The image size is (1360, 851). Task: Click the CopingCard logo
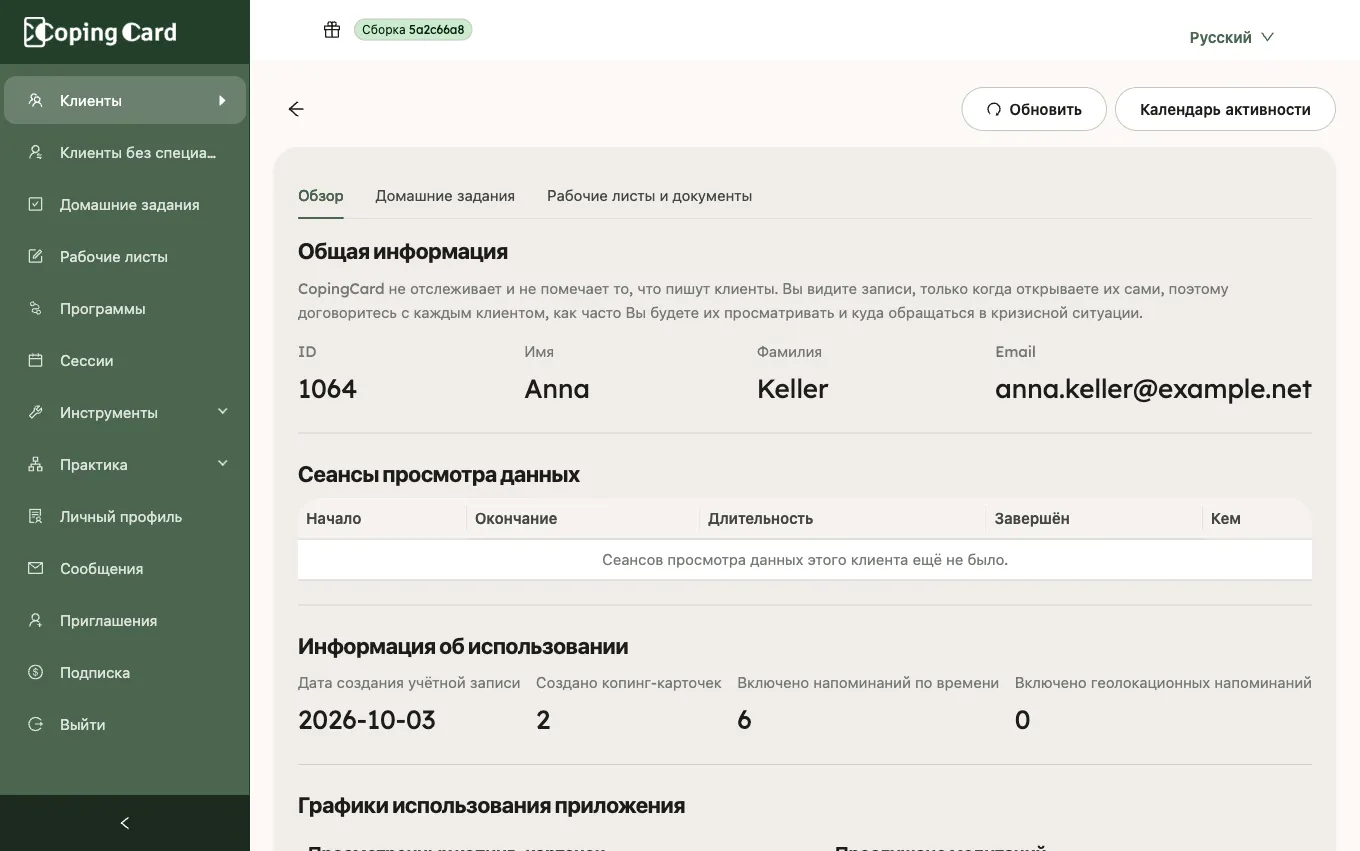(x=100, y=32)
